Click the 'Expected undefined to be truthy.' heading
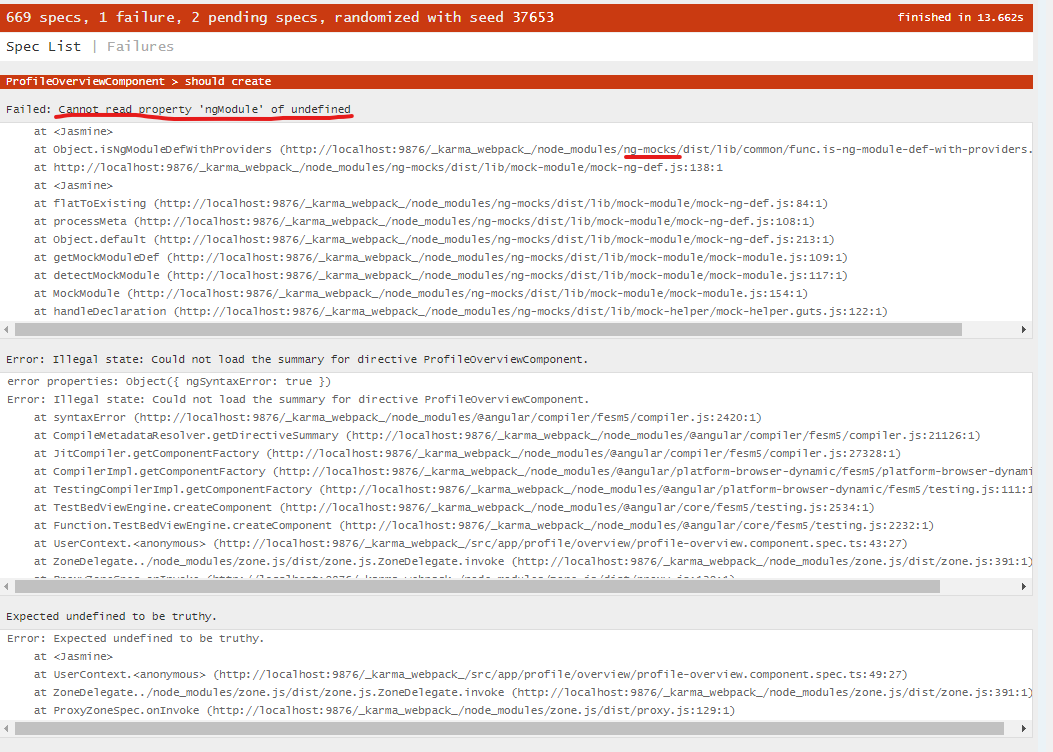The image size is (1053, 752). click(111, 617)
